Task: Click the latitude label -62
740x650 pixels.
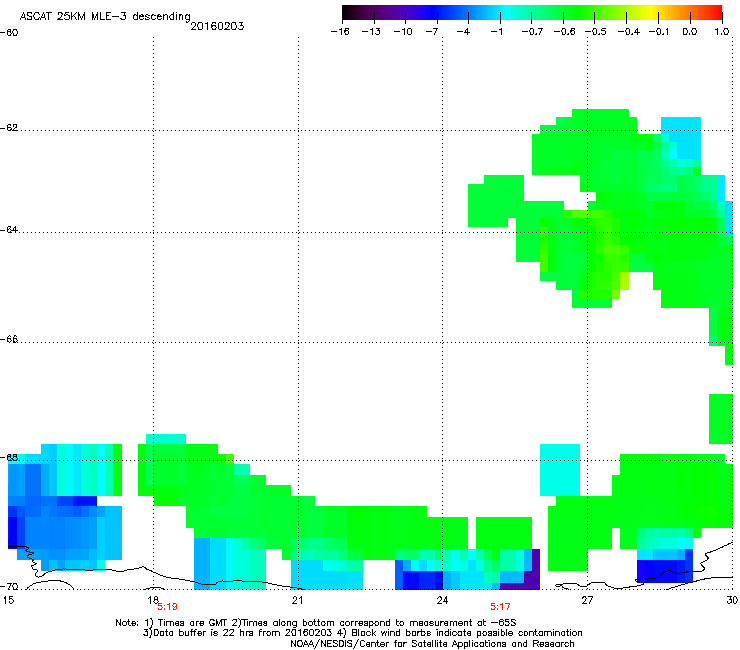Action: (9, 128)
